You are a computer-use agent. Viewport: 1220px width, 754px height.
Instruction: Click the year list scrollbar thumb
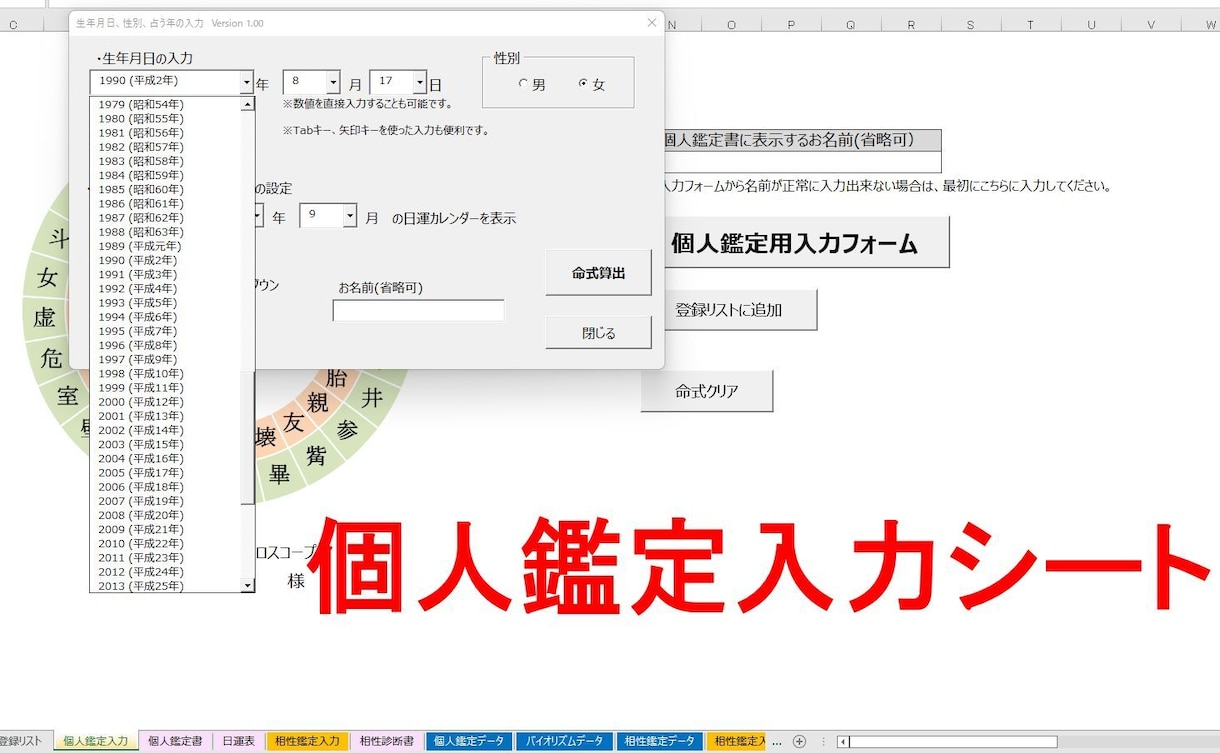point(248,439)
